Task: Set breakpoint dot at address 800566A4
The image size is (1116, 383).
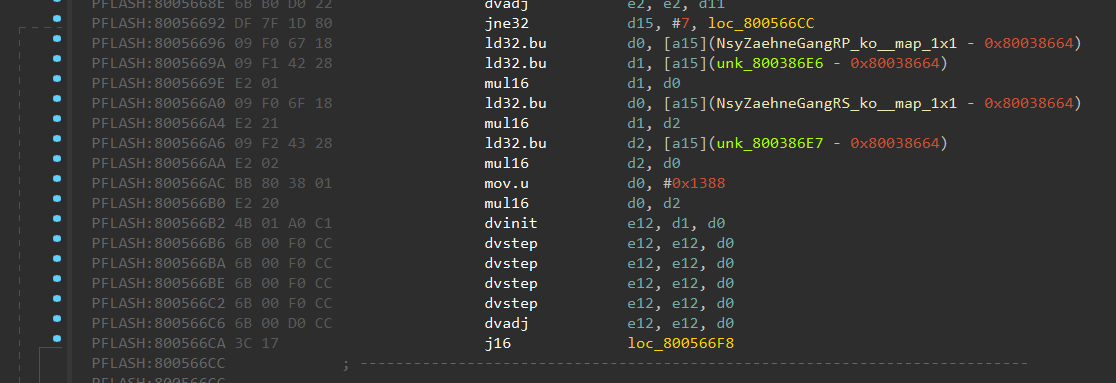Action: pos(57,118)
